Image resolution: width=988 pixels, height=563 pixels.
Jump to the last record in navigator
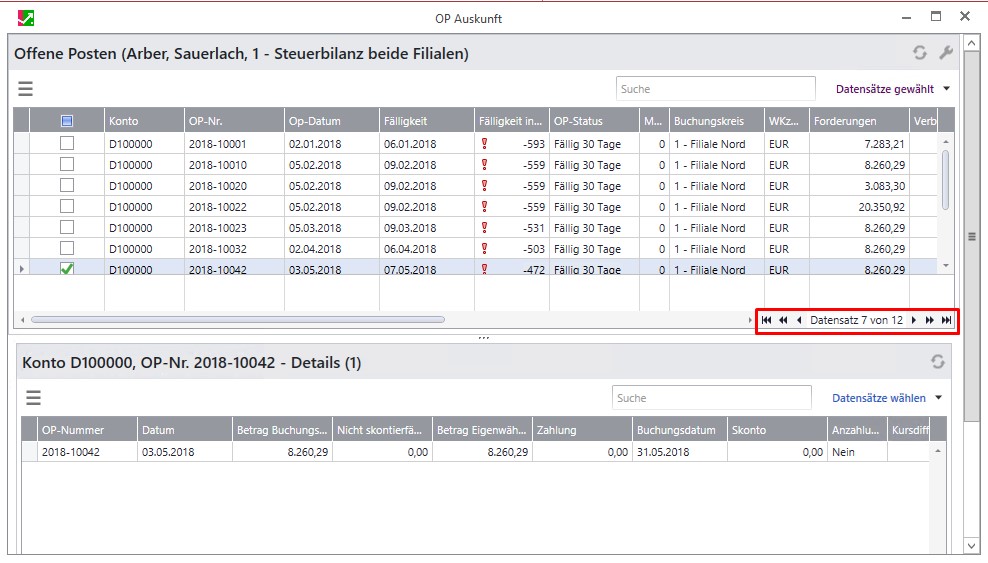point(946,321)
